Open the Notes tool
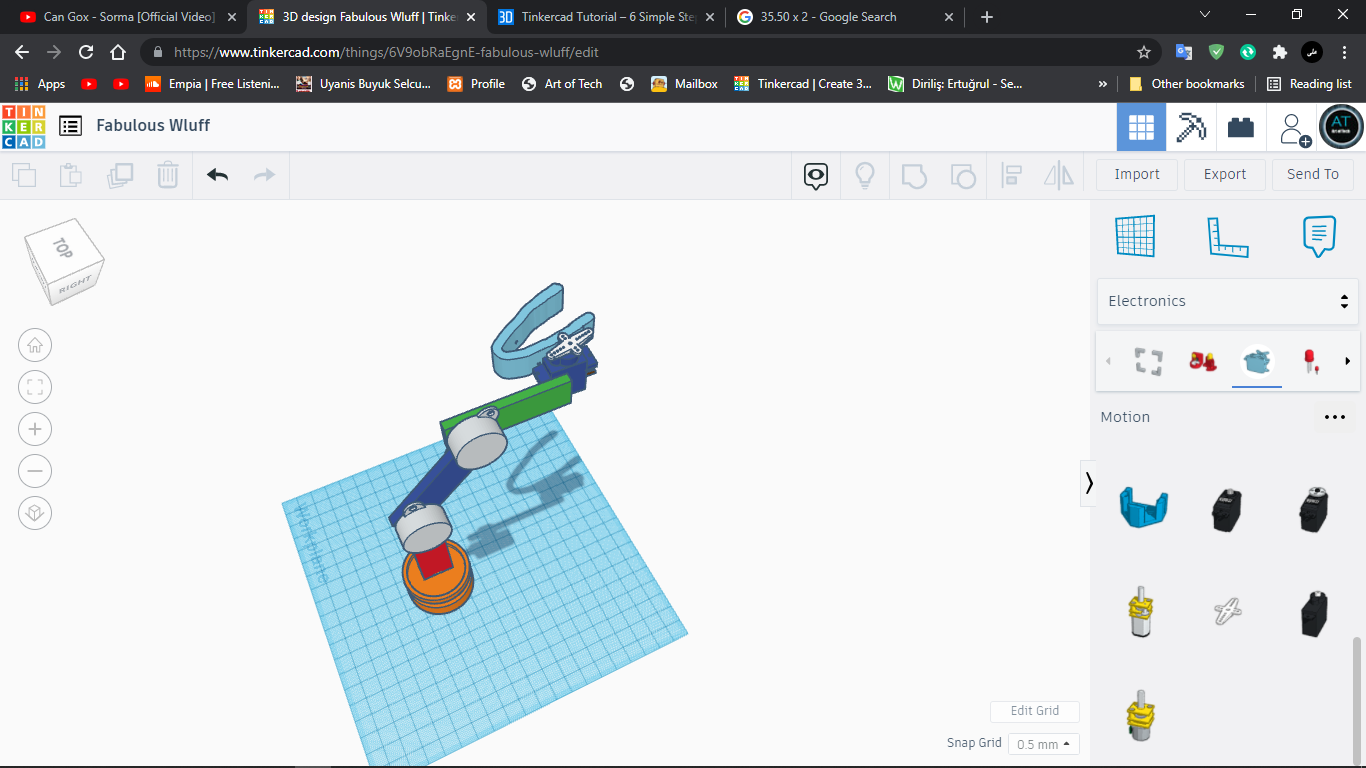Image resolution: width=1366 pixels, height=768 pixels. click(1319, 236)
